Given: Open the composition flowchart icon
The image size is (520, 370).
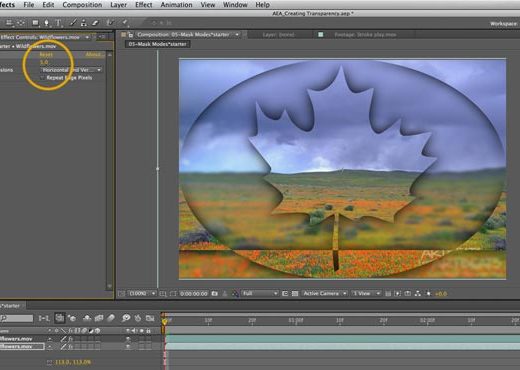Looking at the screenshot, I should 418,294.
